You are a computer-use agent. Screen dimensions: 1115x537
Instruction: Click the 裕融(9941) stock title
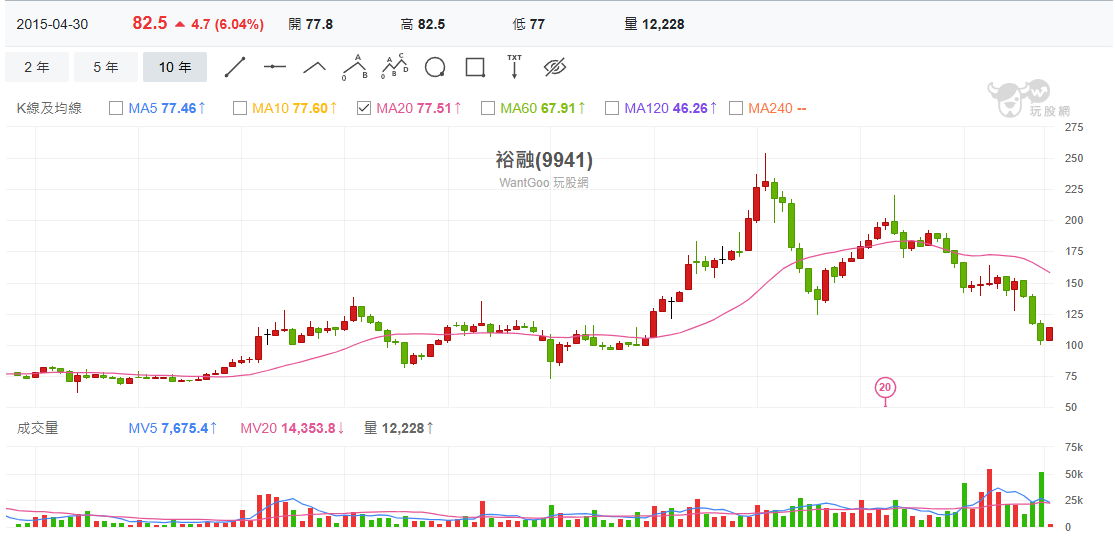pos(544,160)
